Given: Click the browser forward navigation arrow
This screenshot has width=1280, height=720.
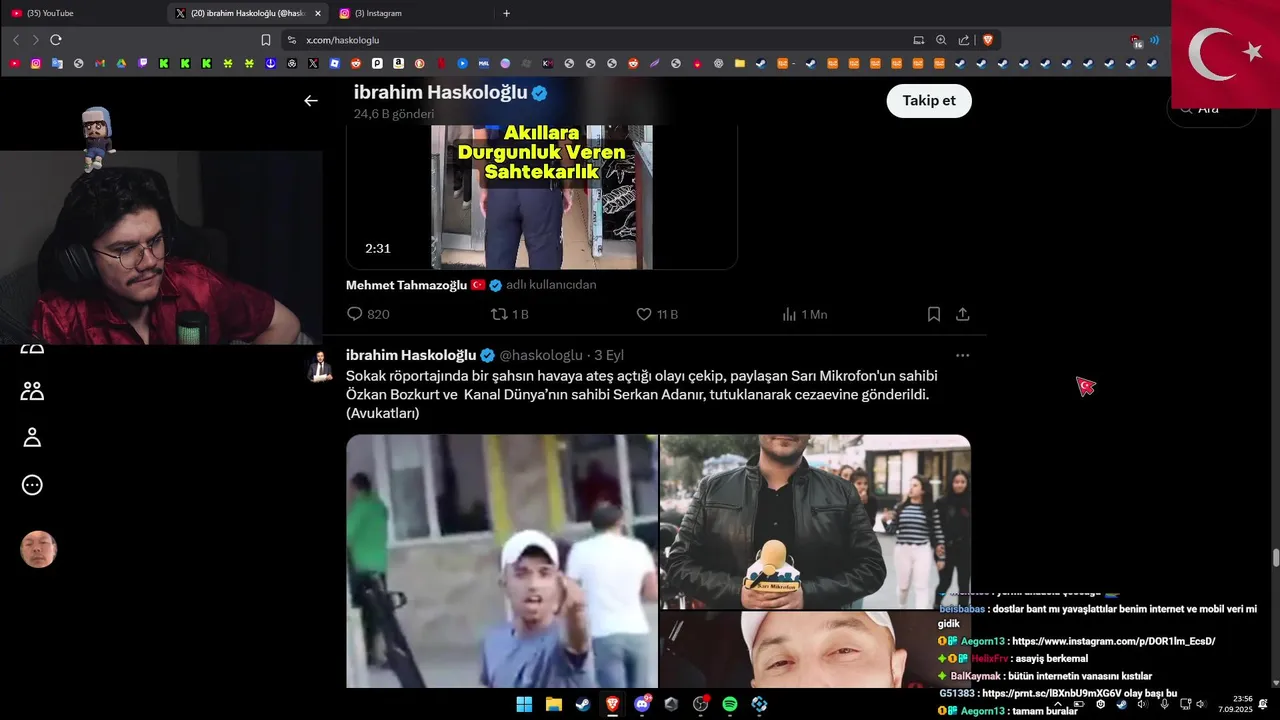Looking at the screenshot, I should (x=36, y=40).
